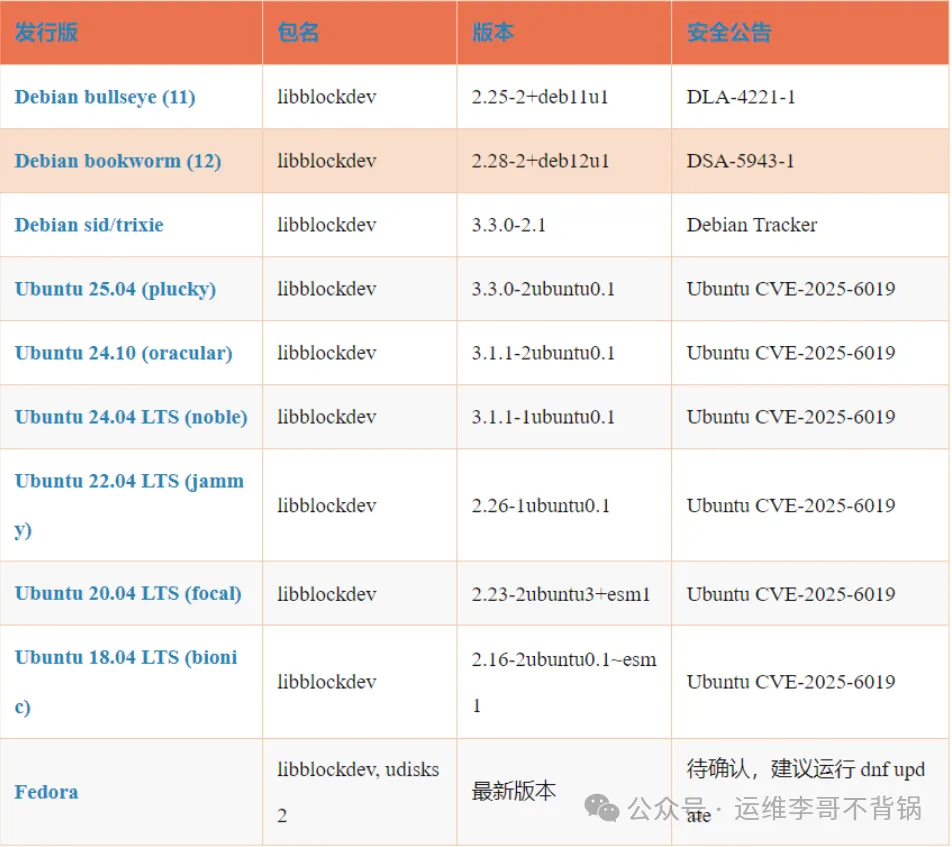Select the 版本 column header

coord(493,32)
